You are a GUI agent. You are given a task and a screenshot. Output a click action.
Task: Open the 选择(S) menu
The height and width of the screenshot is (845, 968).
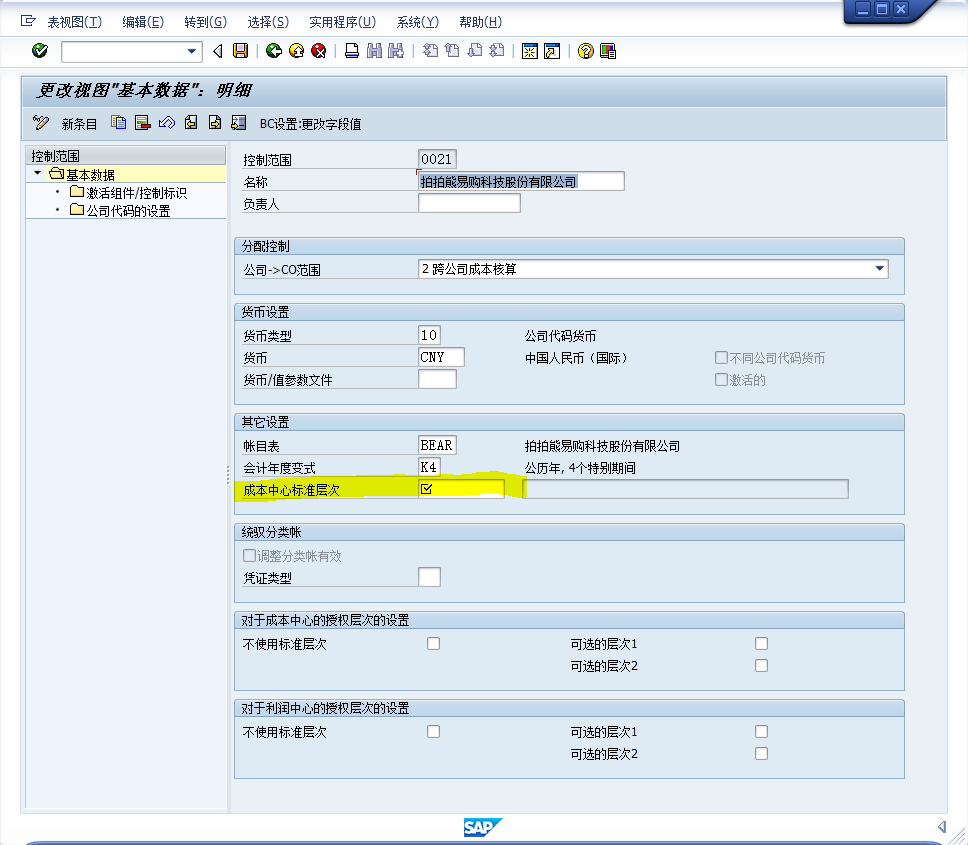click(268, 22)
